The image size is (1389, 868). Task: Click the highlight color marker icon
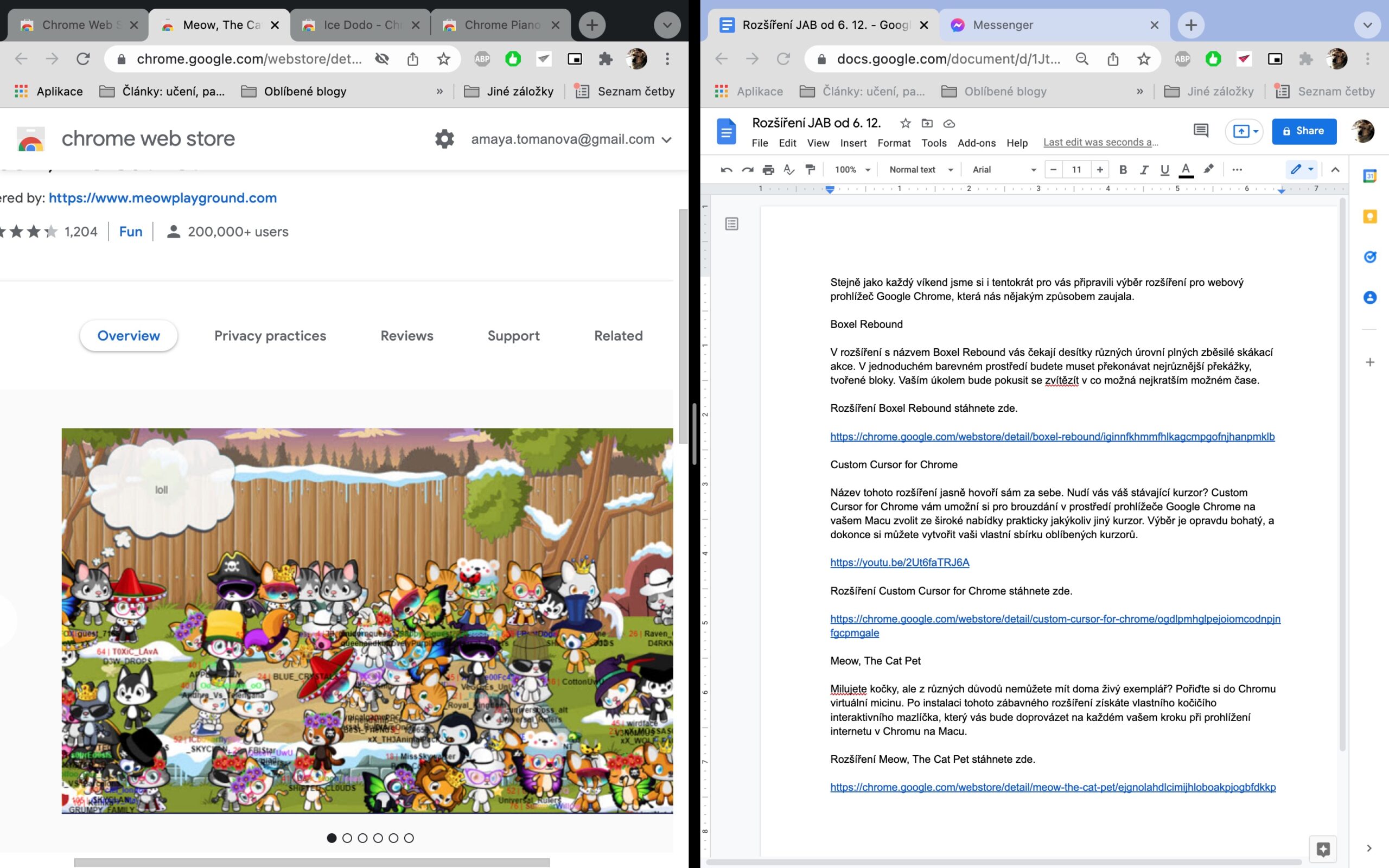[1208, 169]
